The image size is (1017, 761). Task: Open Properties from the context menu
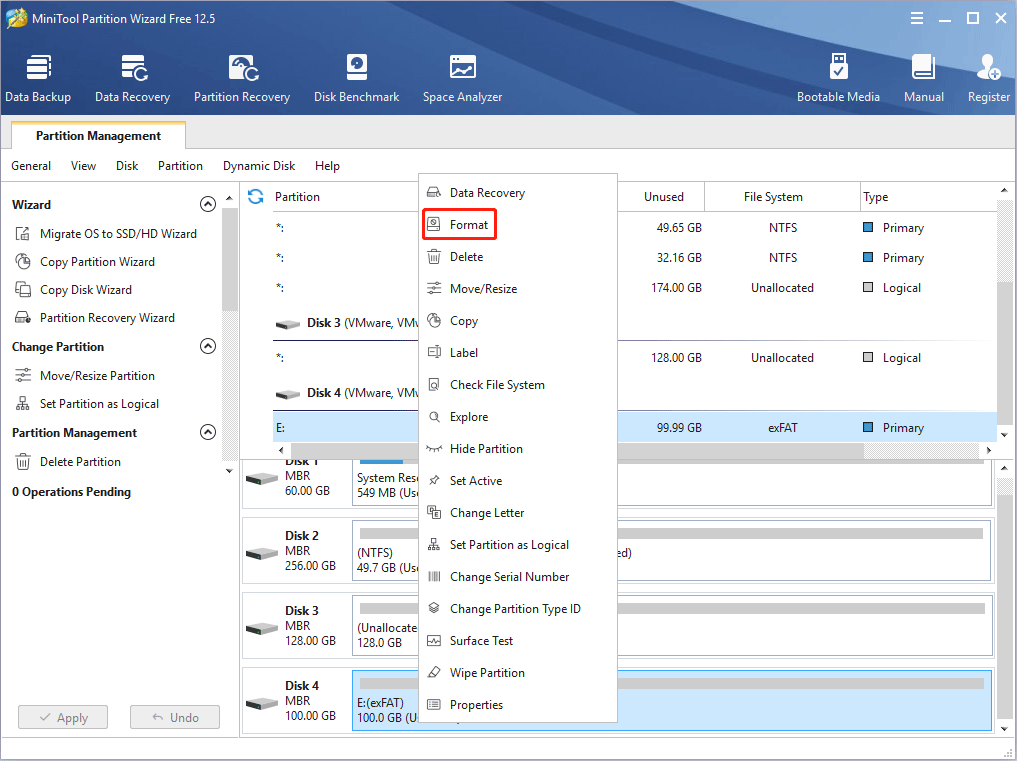tap(518, 705)
